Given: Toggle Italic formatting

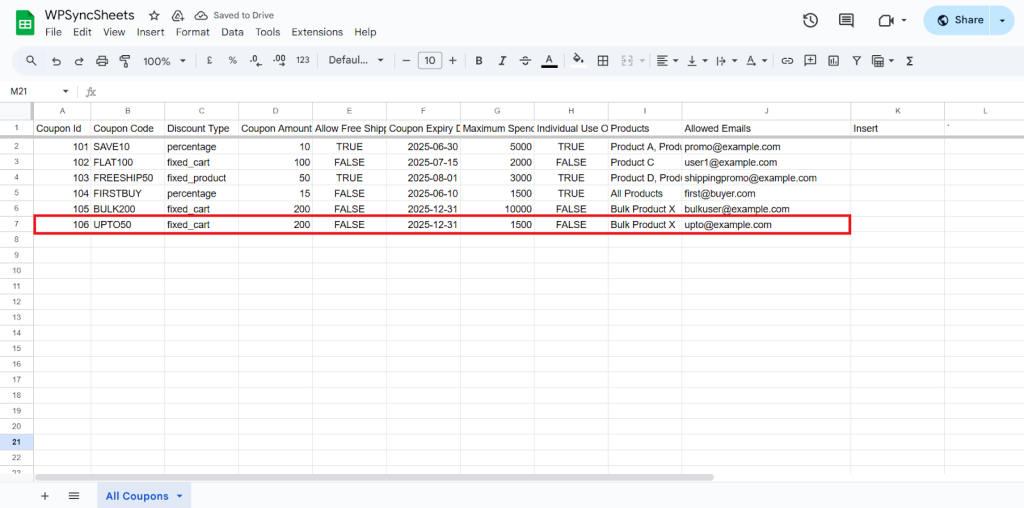Looking at the screenshot, I should click(x=502, y=61).
